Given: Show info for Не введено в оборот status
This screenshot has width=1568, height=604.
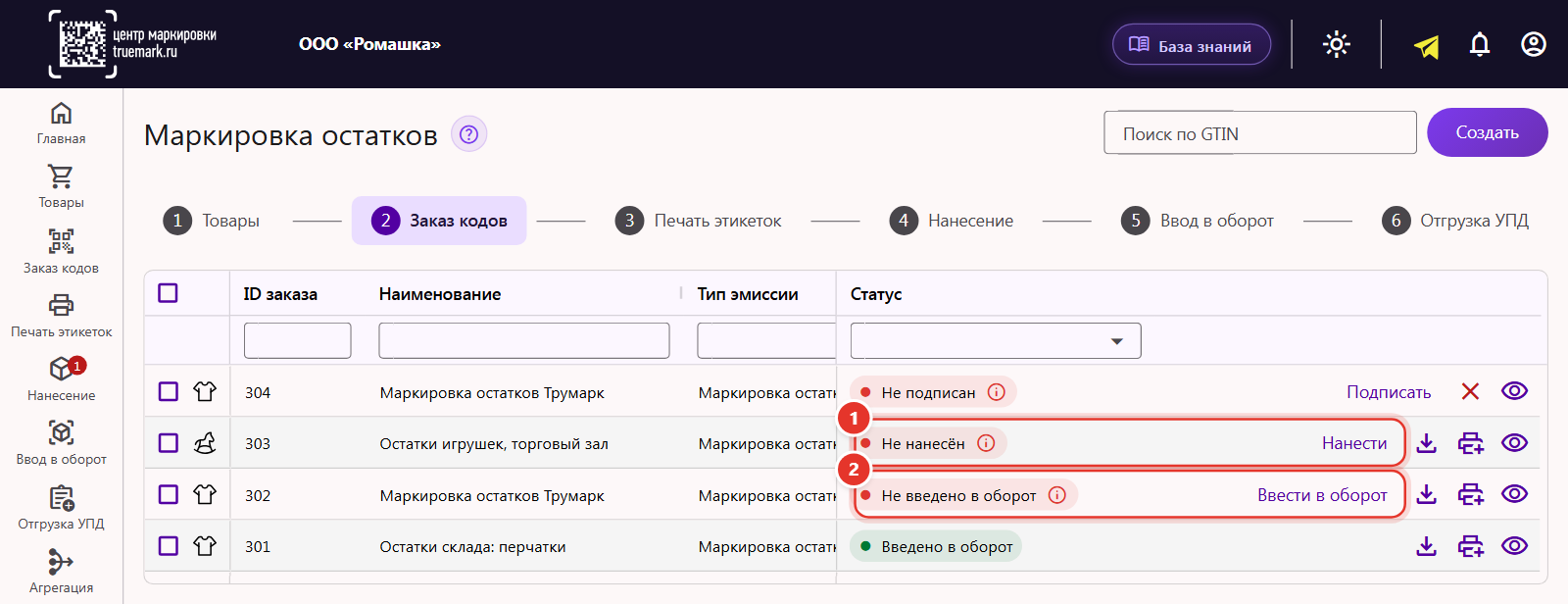Looking at the screenshot, I should pos(1057,495).
